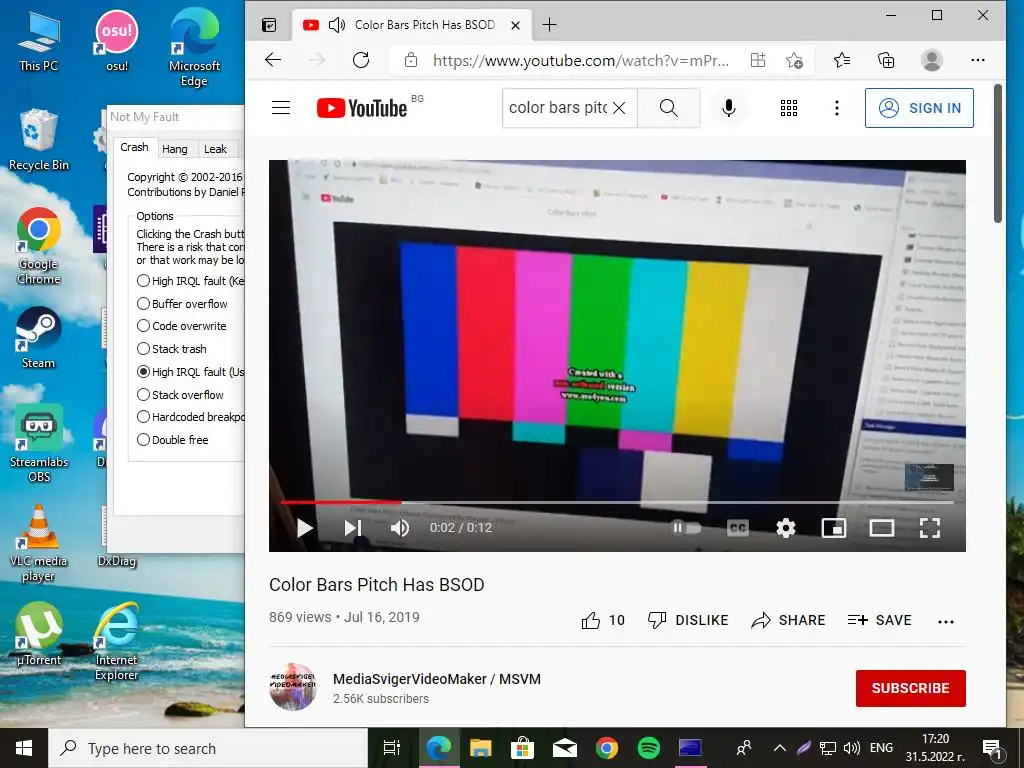
Task: Open the notification center icon
Action: 993,748
